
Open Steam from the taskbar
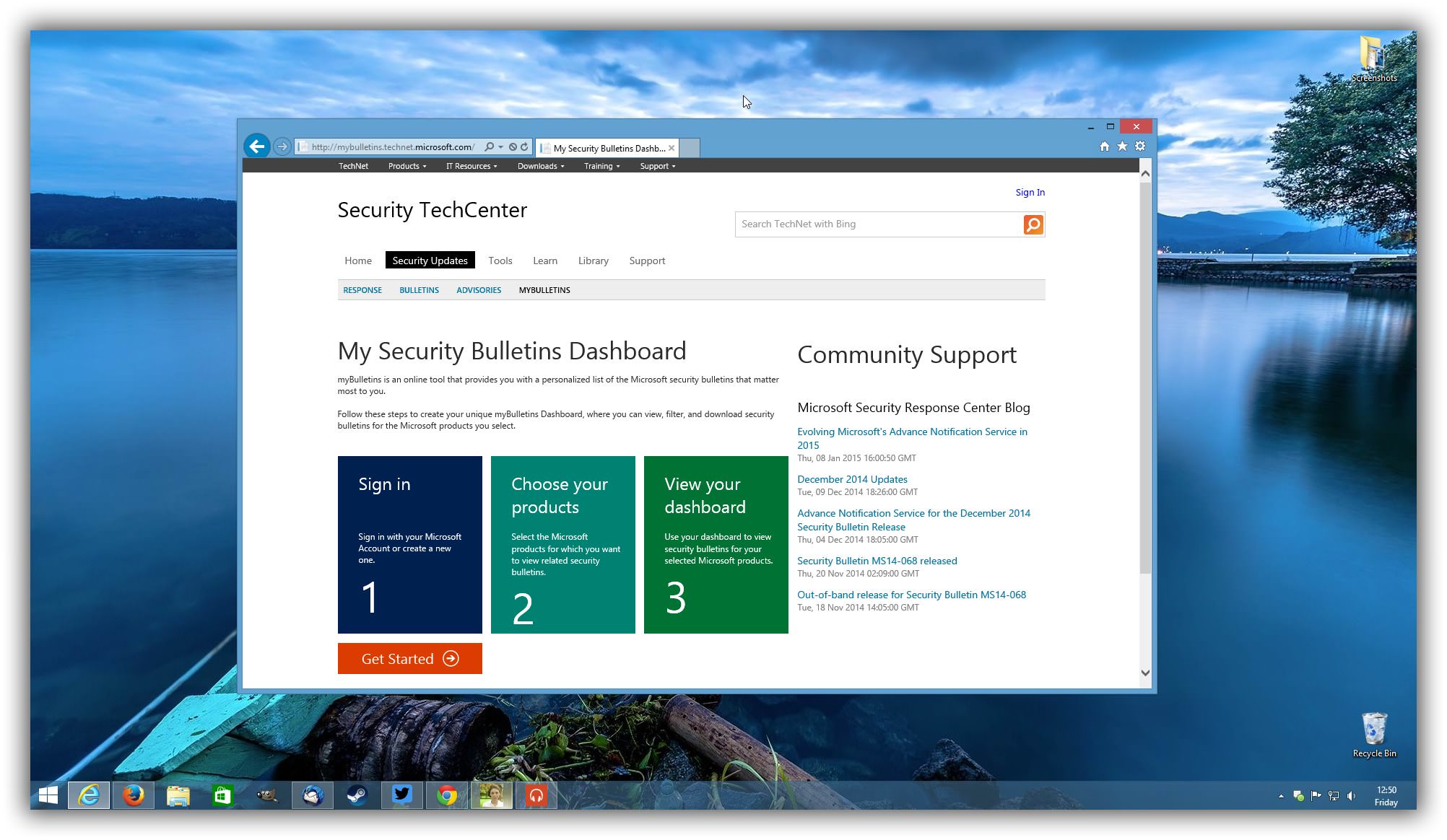coord(357,795)
